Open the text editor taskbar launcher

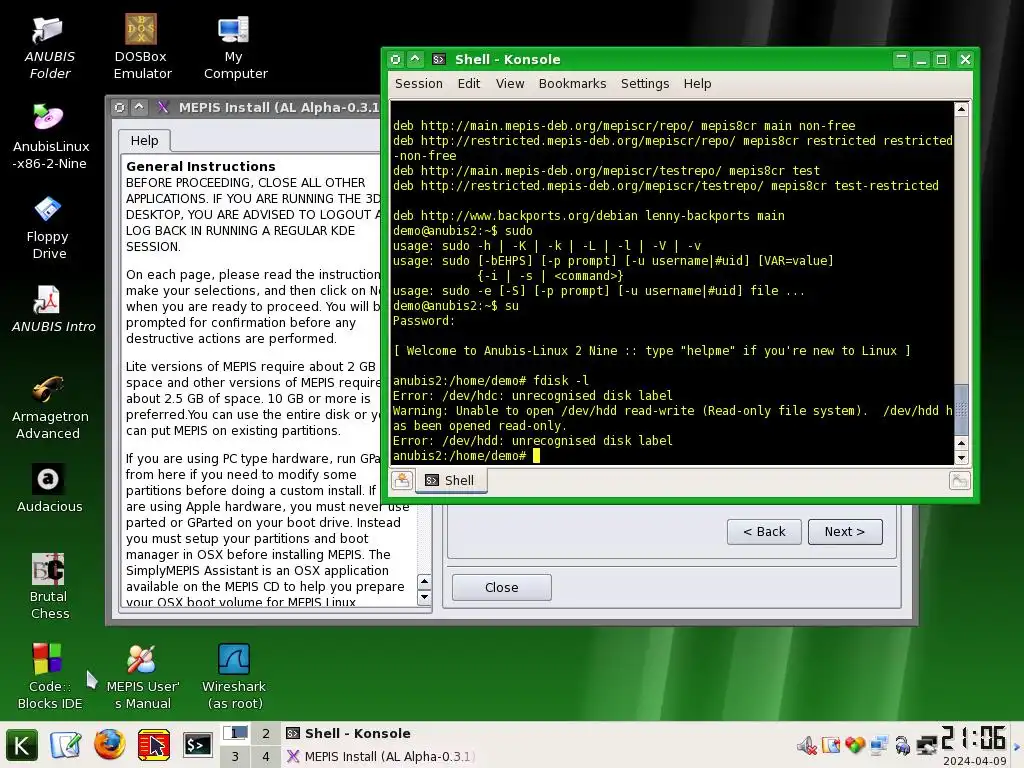[65, 745]
